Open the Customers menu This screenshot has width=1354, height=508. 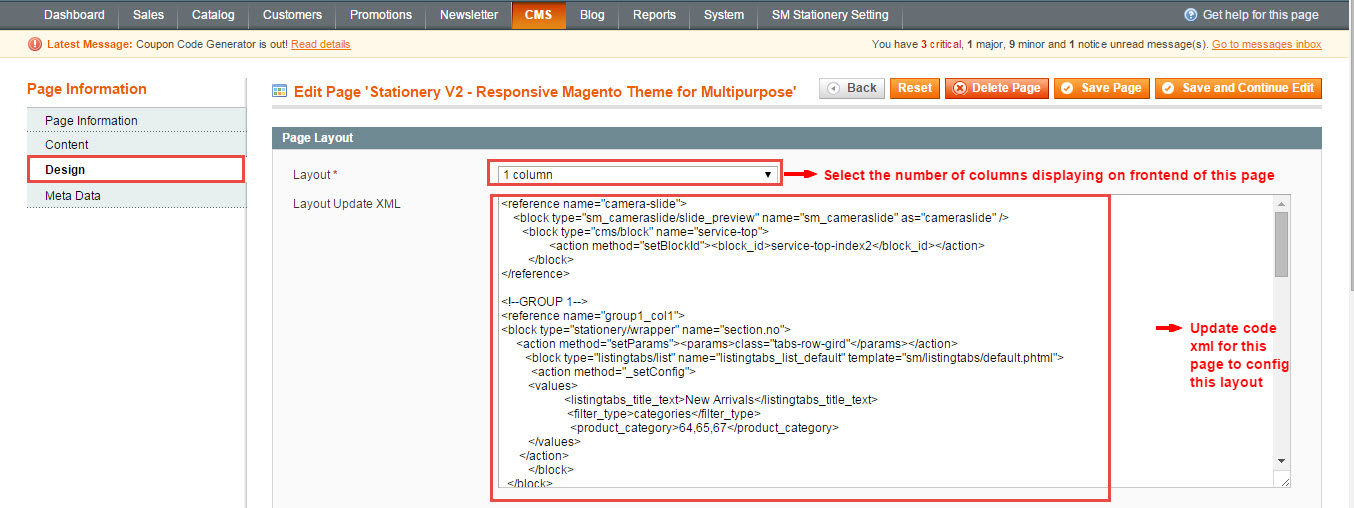292,15
